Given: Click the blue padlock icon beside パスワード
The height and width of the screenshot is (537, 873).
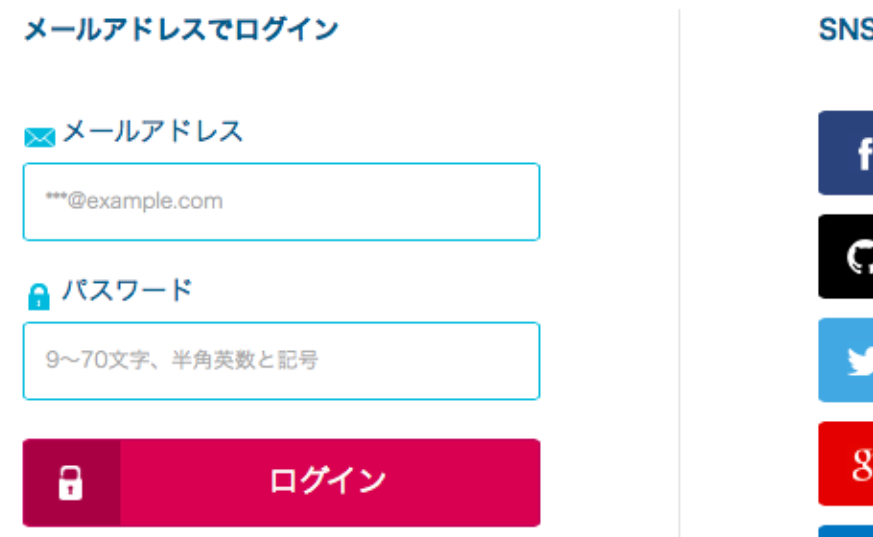Looking at the screenshot, I should pyautogui.click(x=38, y=297).
